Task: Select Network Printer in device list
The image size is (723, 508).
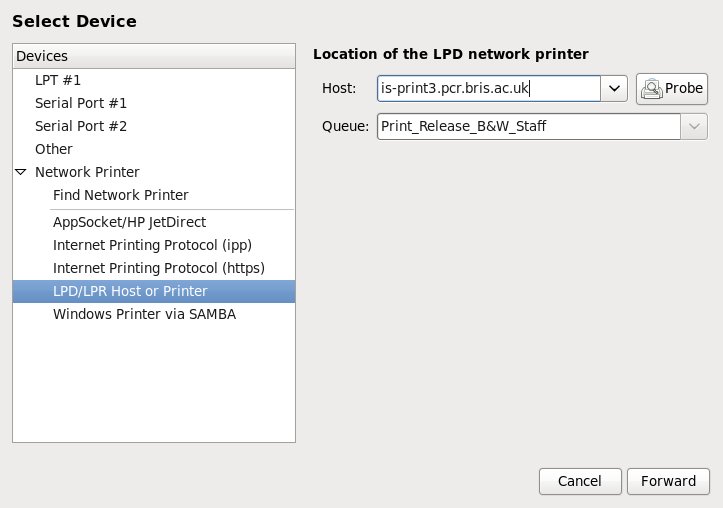Action: [87, 172]
